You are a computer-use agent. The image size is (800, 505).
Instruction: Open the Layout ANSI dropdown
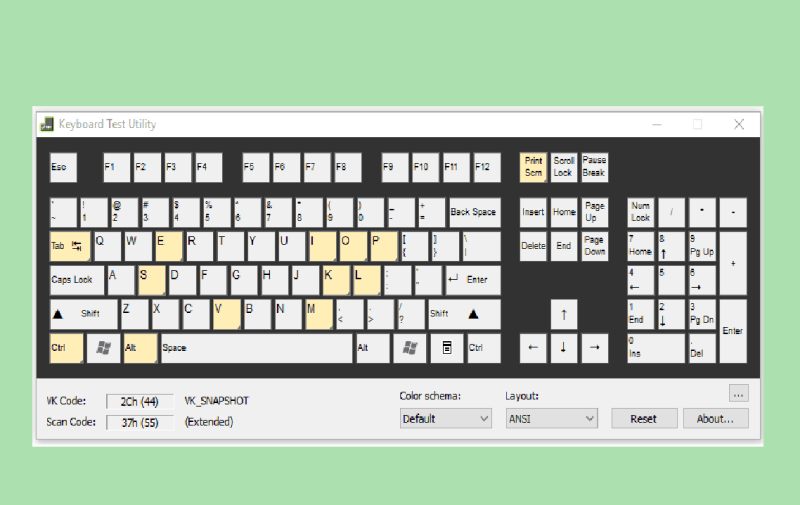click(x=552, y=419)
